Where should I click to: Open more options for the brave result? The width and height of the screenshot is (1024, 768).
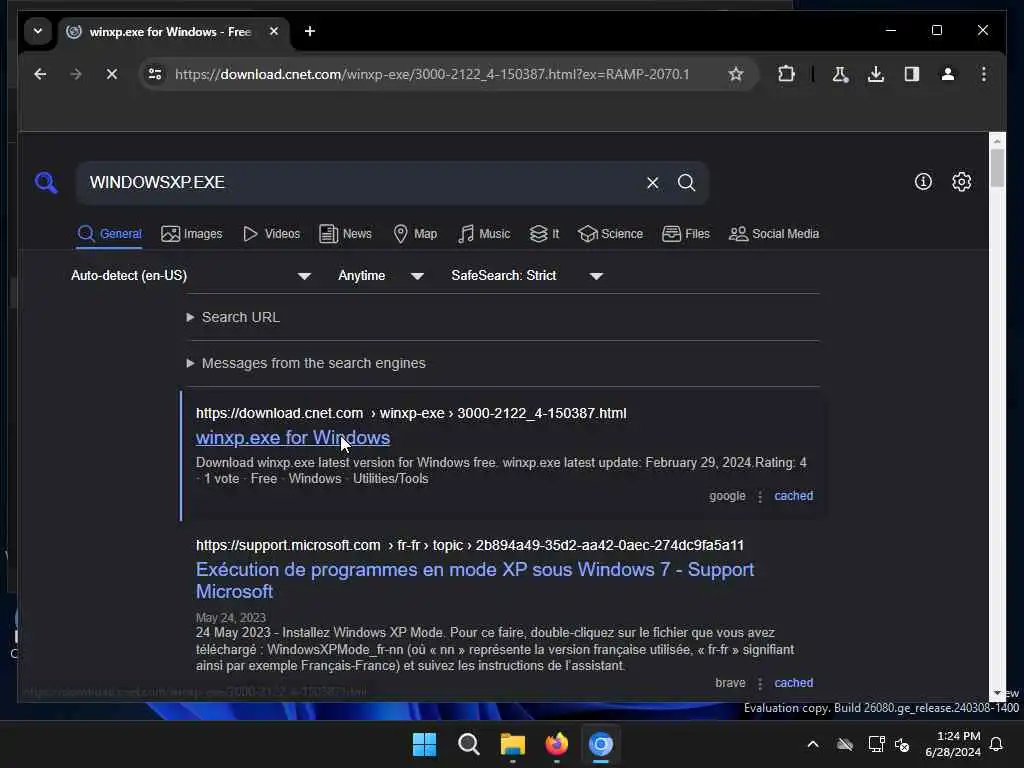(760, 684)
